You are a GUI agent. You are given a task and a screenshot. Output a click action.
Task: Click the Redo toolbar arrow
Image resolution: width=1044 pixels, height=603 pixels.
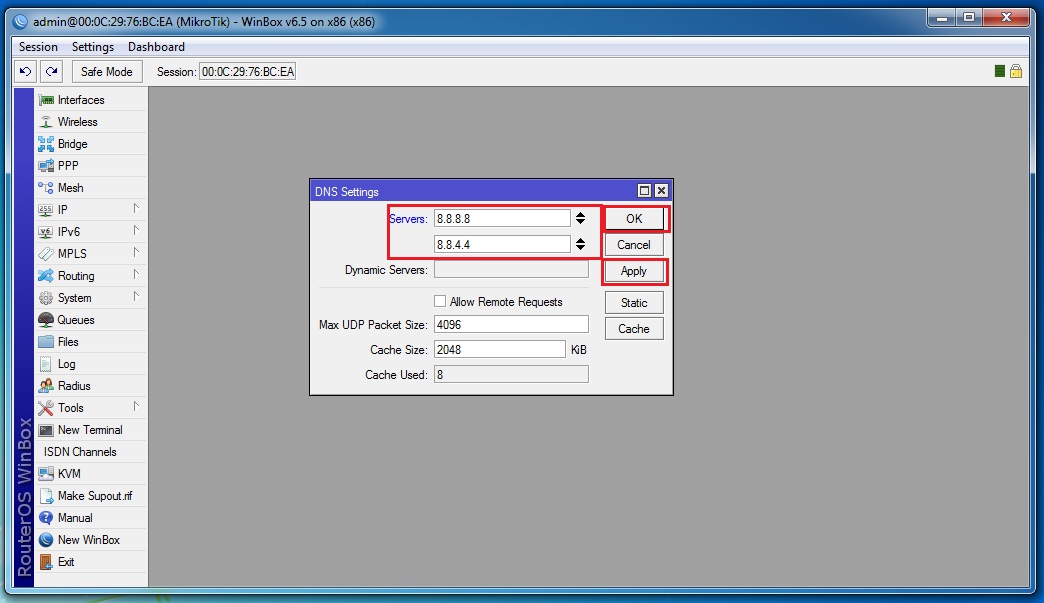pyautogui.click(x=51, y=71)
